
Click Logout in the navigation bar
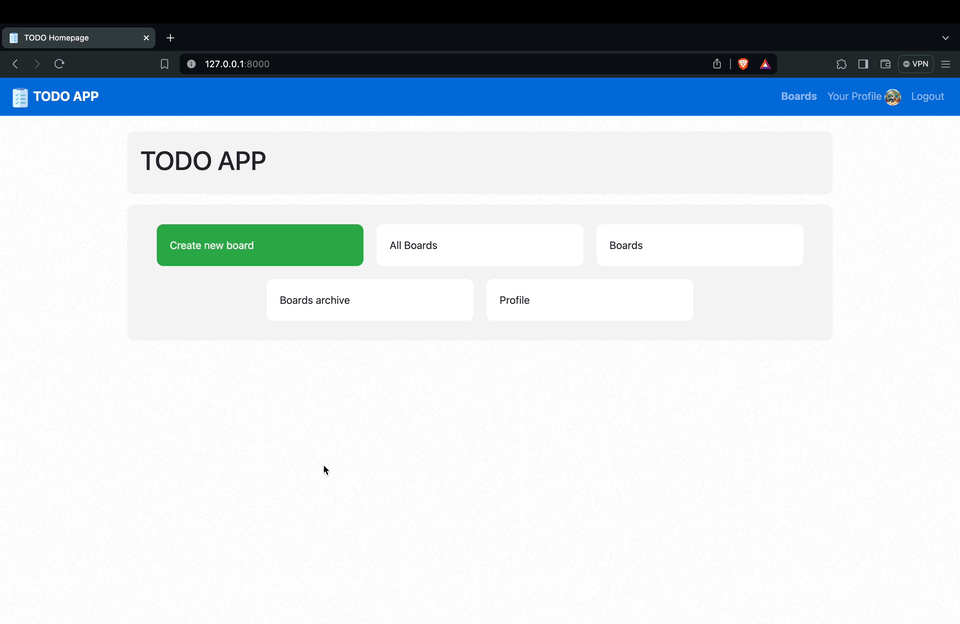(x=928, y=96)
